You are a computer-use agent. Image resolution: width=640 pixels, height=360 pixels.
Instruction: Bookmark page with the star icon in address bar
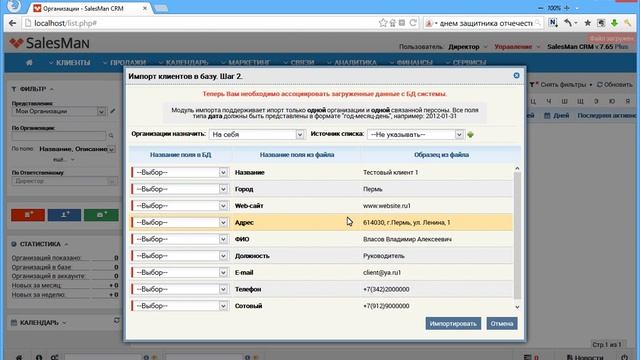pyautogui.click(x=382, y=23)
